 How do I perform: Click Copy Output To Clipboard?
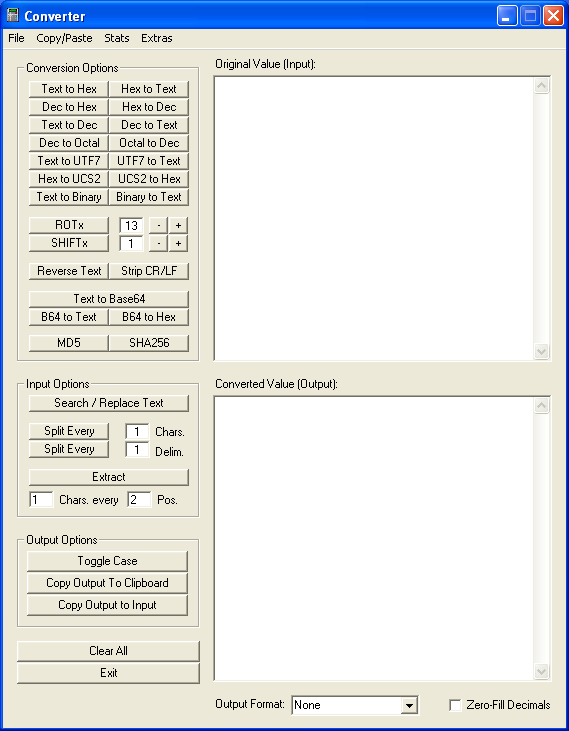[x=107, y=583]
